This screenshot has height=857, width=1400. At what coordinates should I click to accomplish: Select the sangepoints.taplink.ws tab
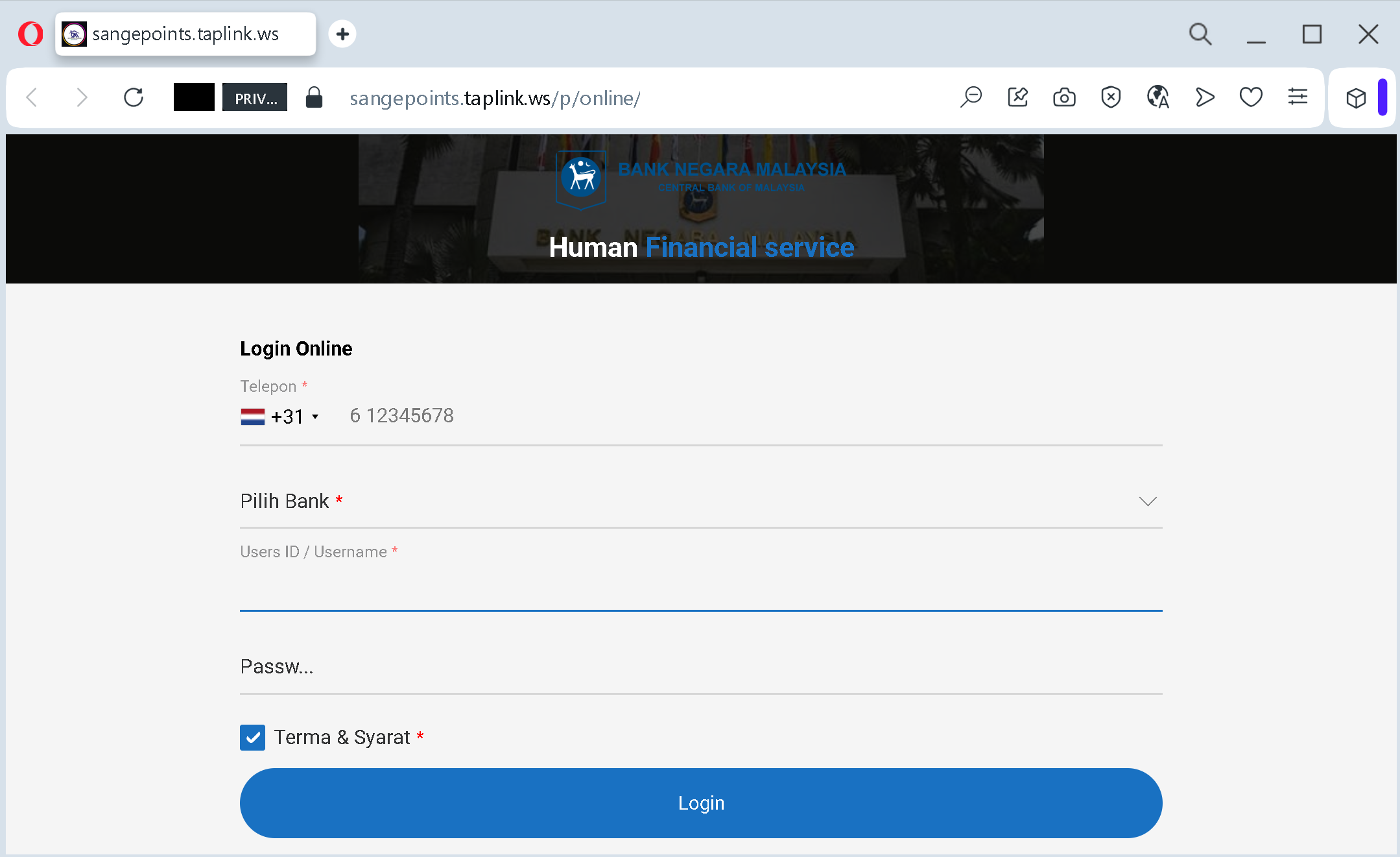point(185,34)
